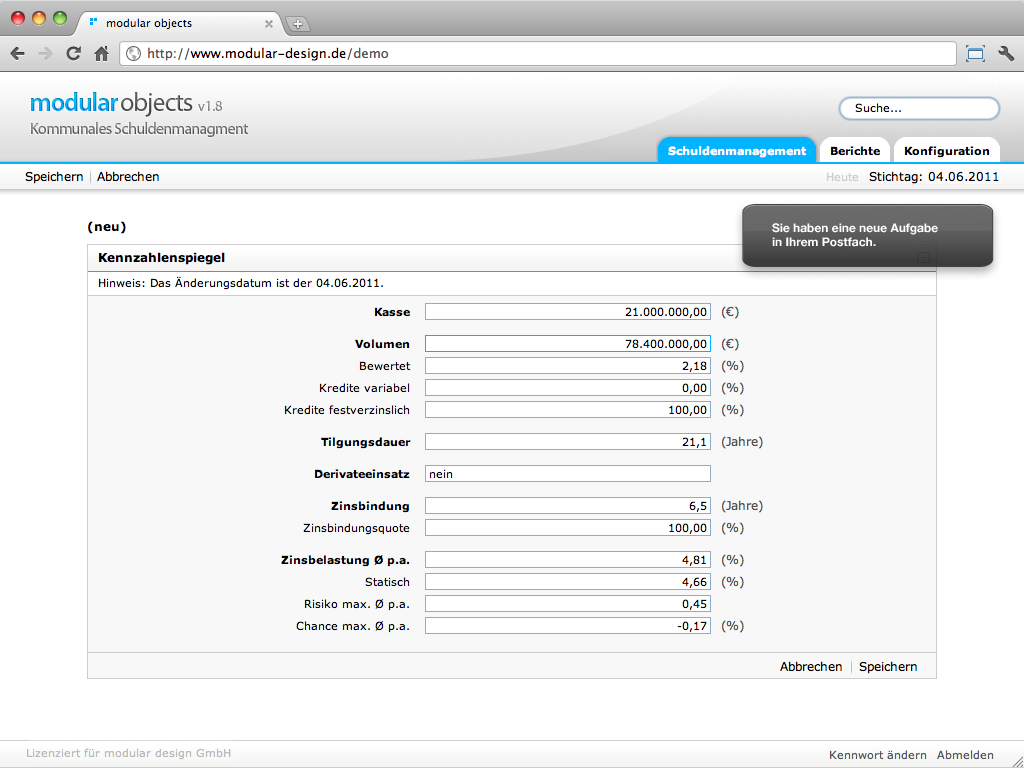Screen dimensions: 1024x768
Task: Go to the browser home page
Action: pos(101,54)
